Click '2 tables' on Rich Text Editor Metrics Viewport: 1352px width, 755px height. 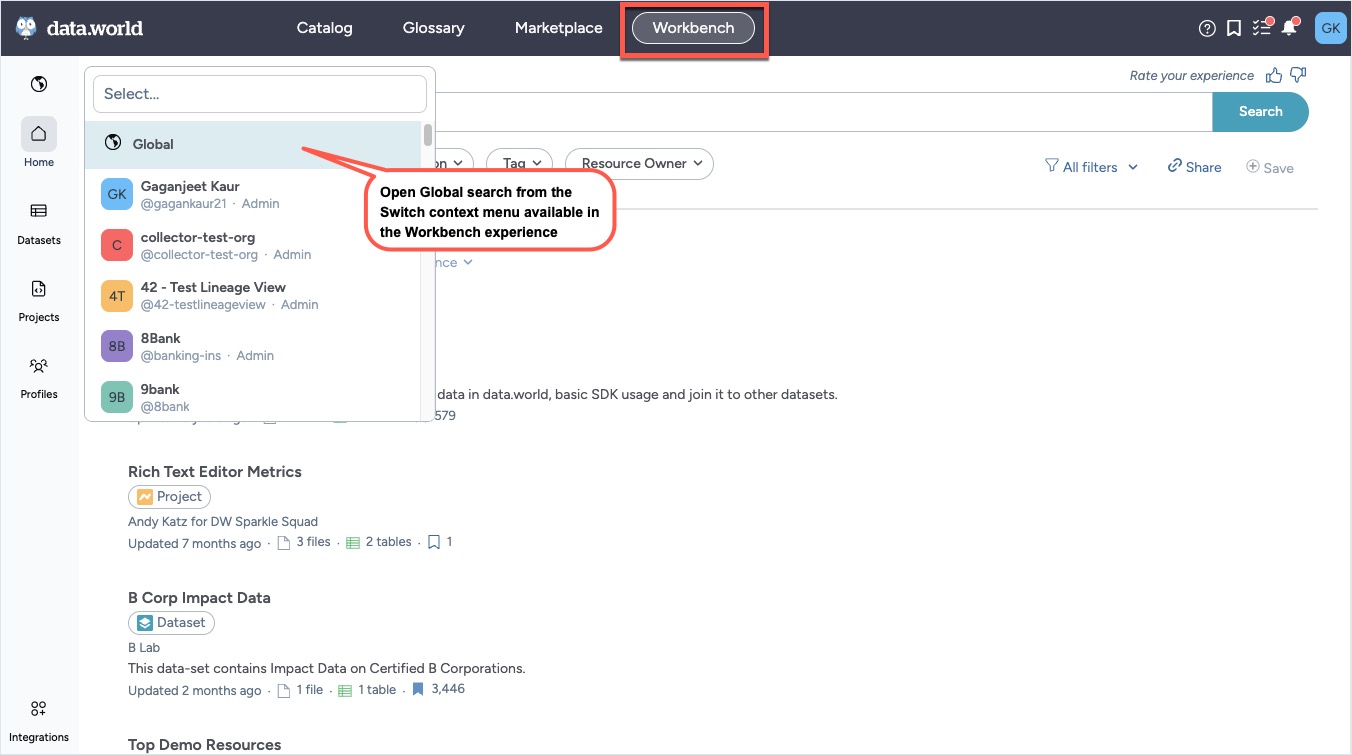pyautogui.click(x=379, y=542)
